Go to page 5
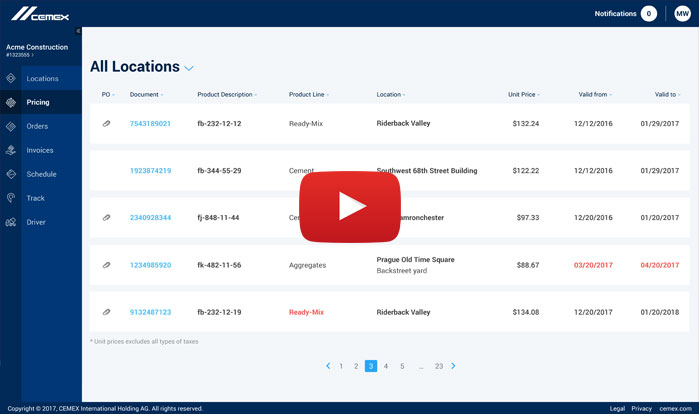The width and height of the screenshot is (699, 414). (402, 366)
